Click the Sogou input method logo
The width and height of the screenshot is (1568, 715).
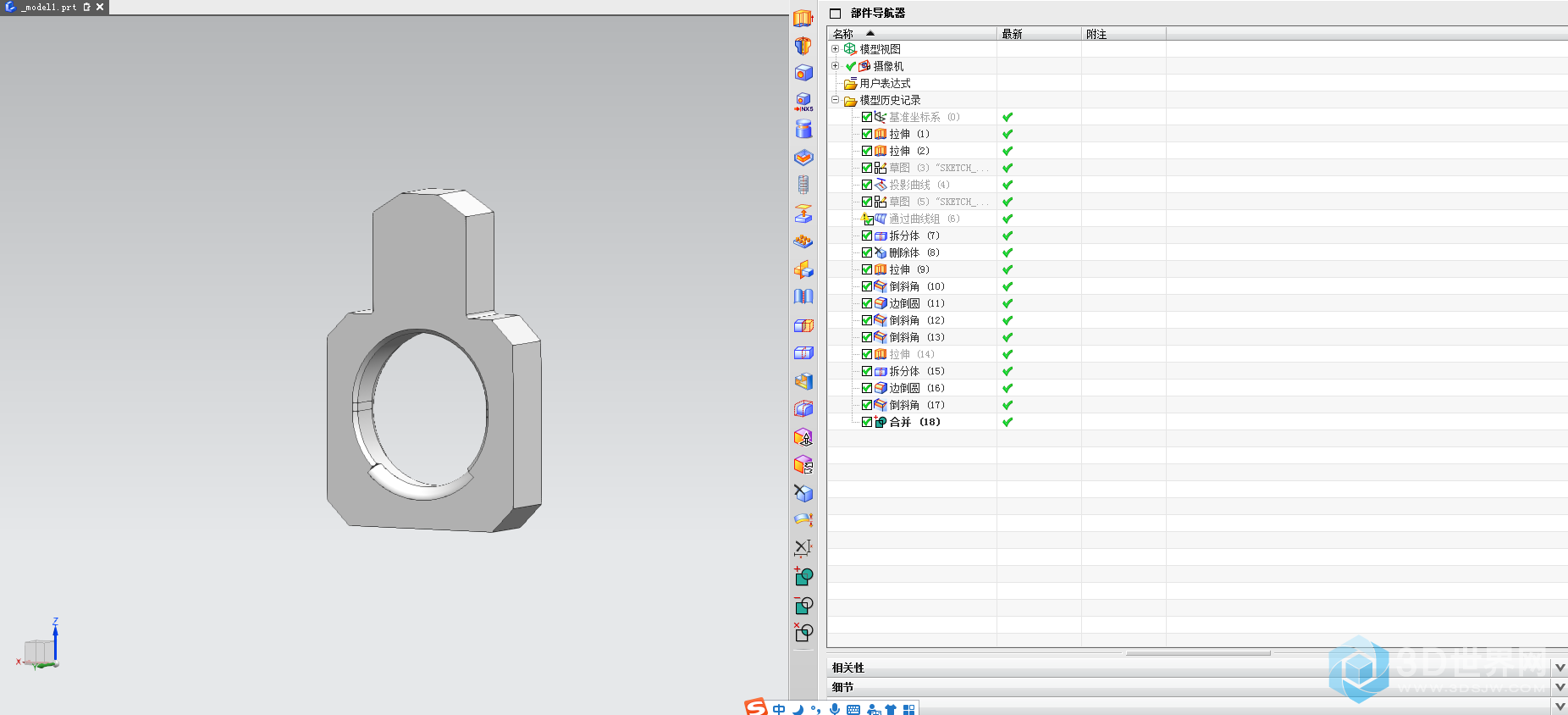755,707
